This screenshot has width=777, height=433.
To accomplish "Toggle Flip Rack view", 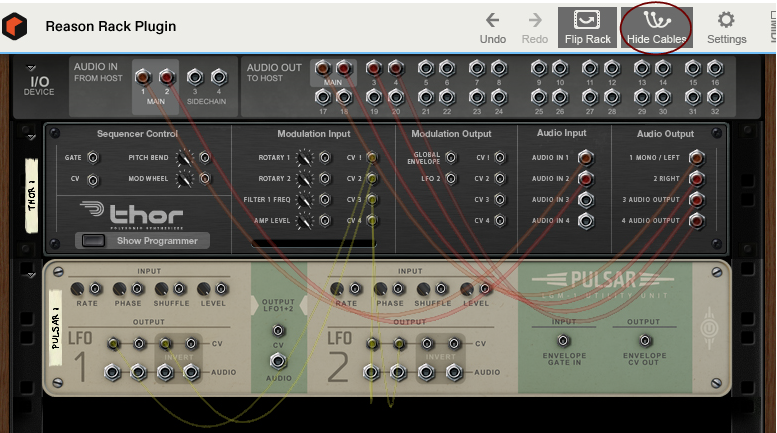I will [587, 27].
